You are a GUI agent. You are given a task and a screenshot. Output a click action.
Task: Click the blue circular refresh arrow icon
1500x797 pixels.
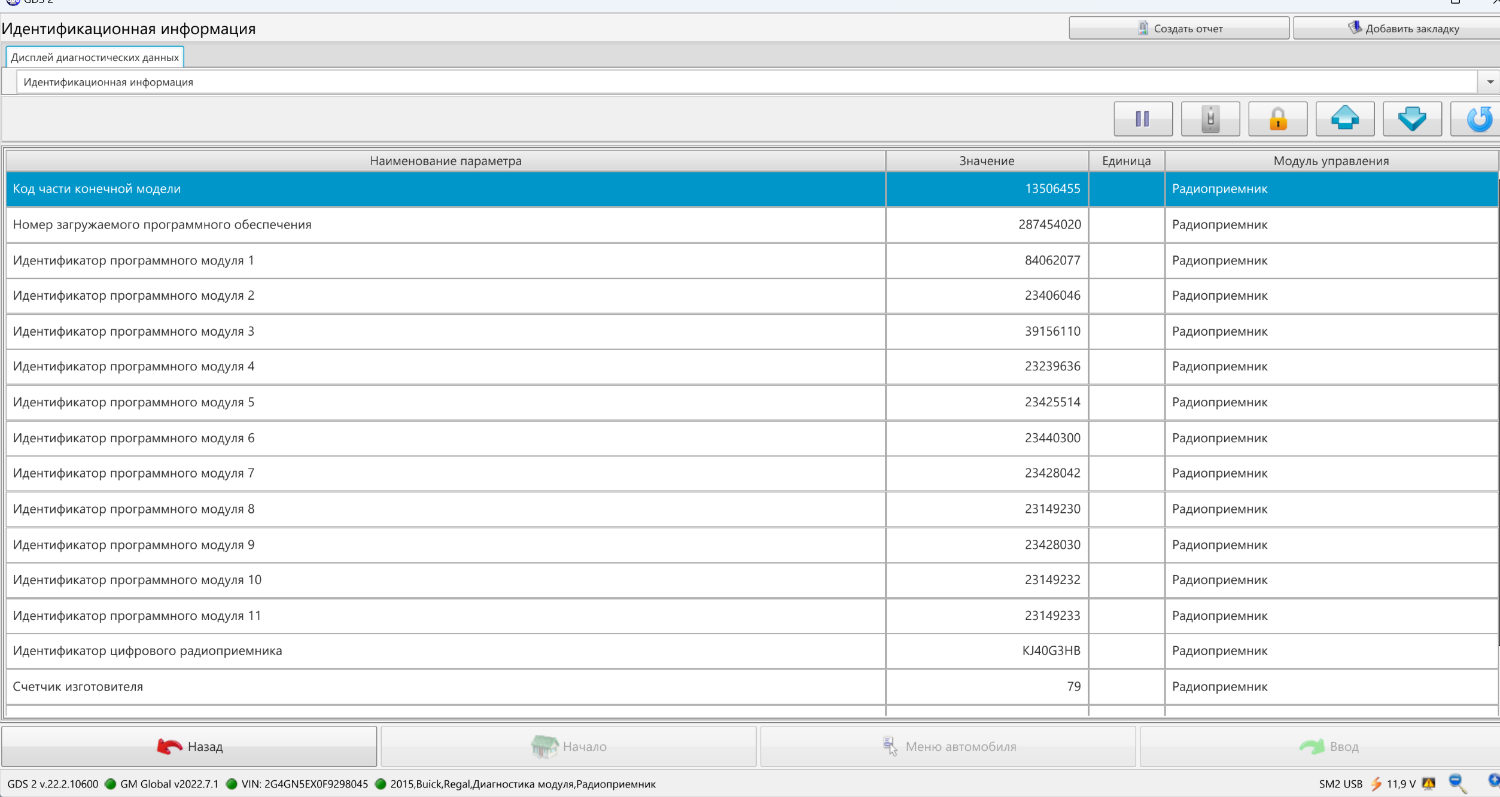coord(1478,119)
